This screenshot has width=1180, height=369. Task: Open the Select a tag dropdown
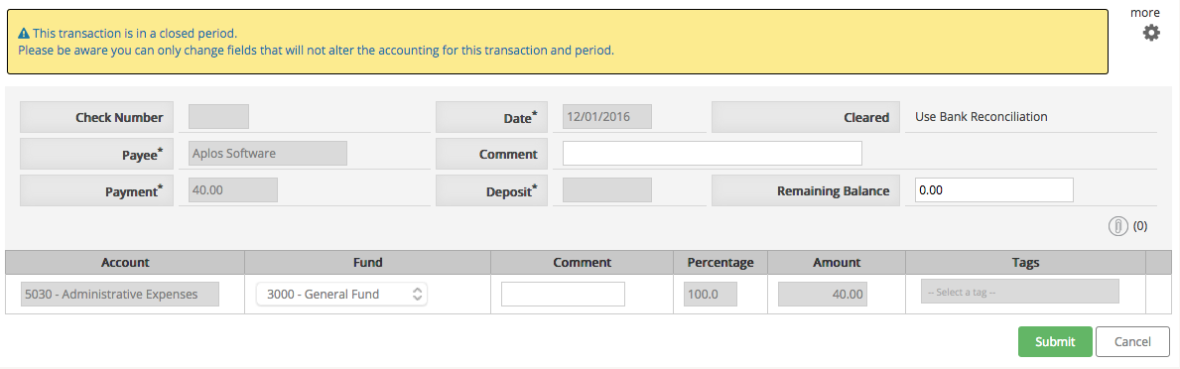tap(1020, 291)
